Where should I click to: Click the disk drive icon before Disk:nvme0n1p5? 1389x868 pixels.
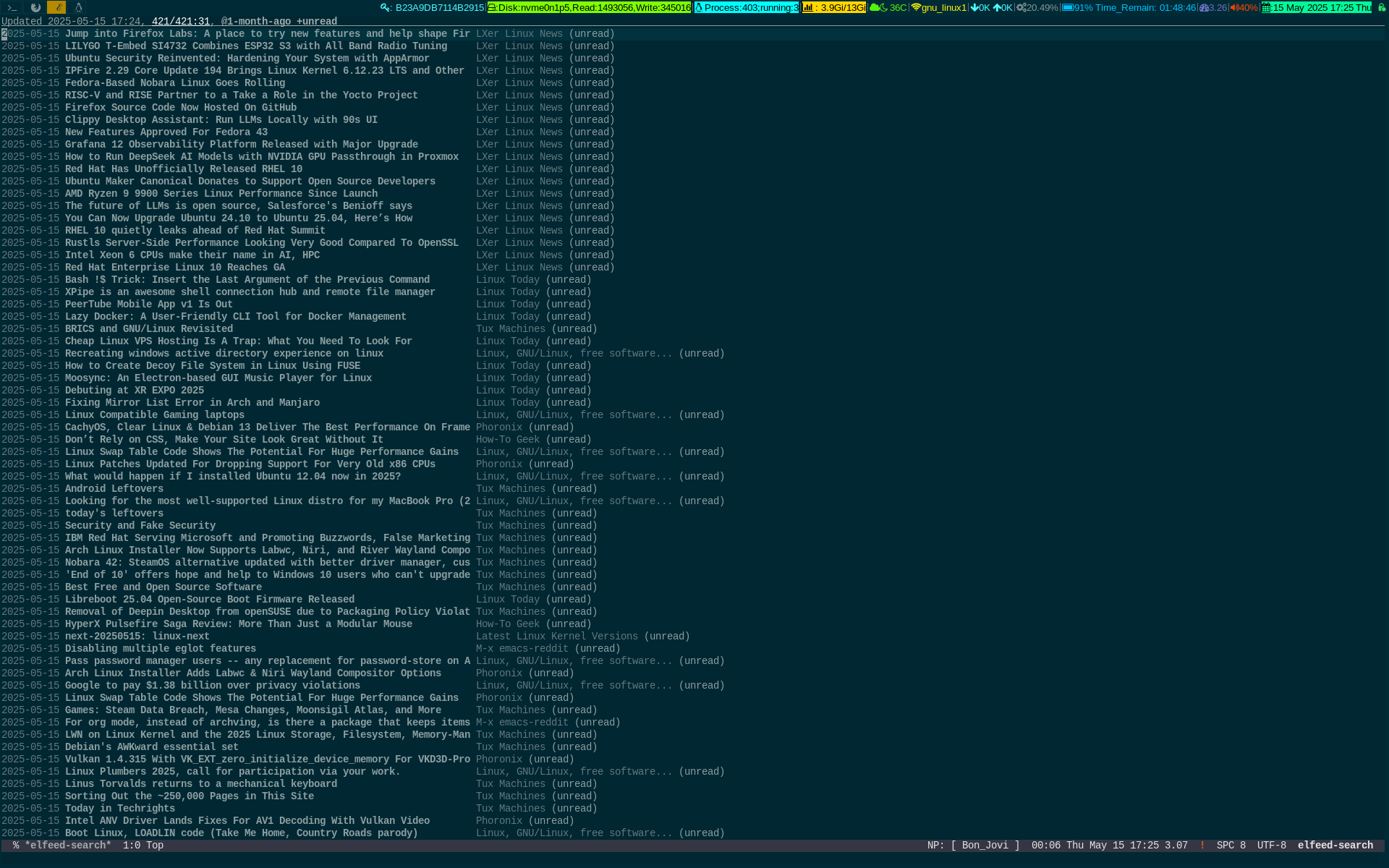coord(492,8)
